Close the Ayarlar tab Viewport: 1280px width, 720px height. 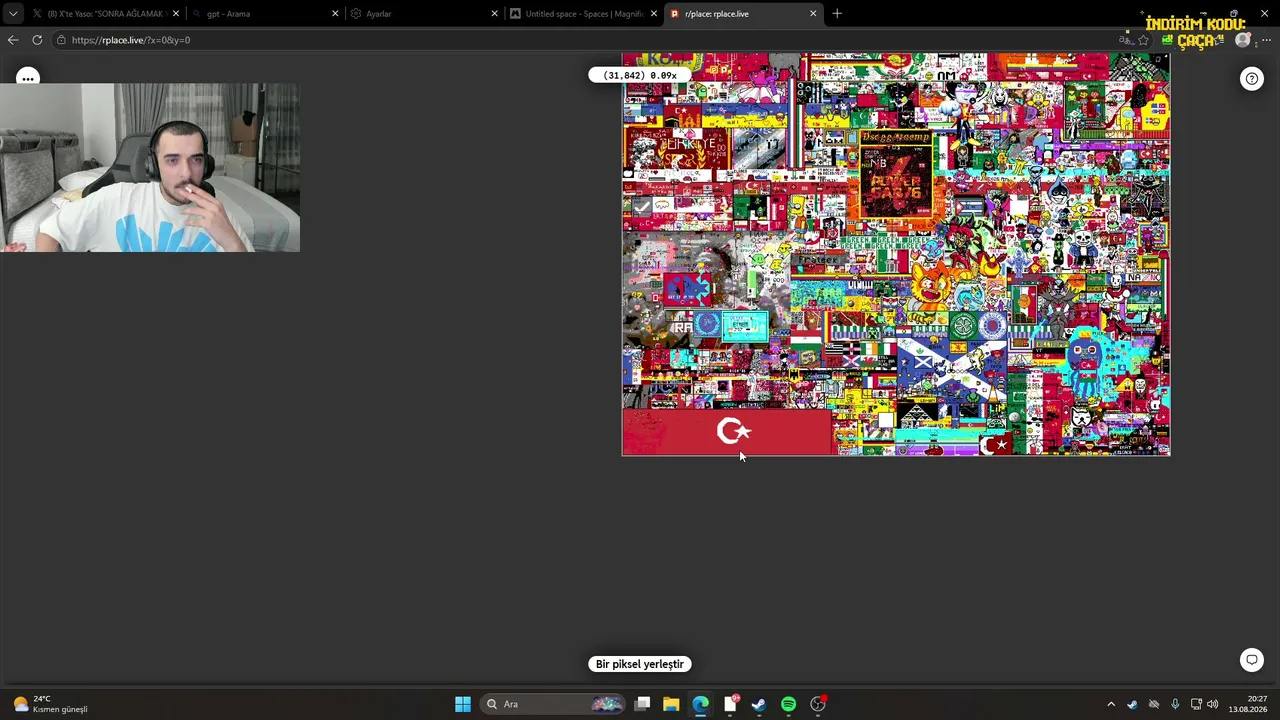click(494, 14)
